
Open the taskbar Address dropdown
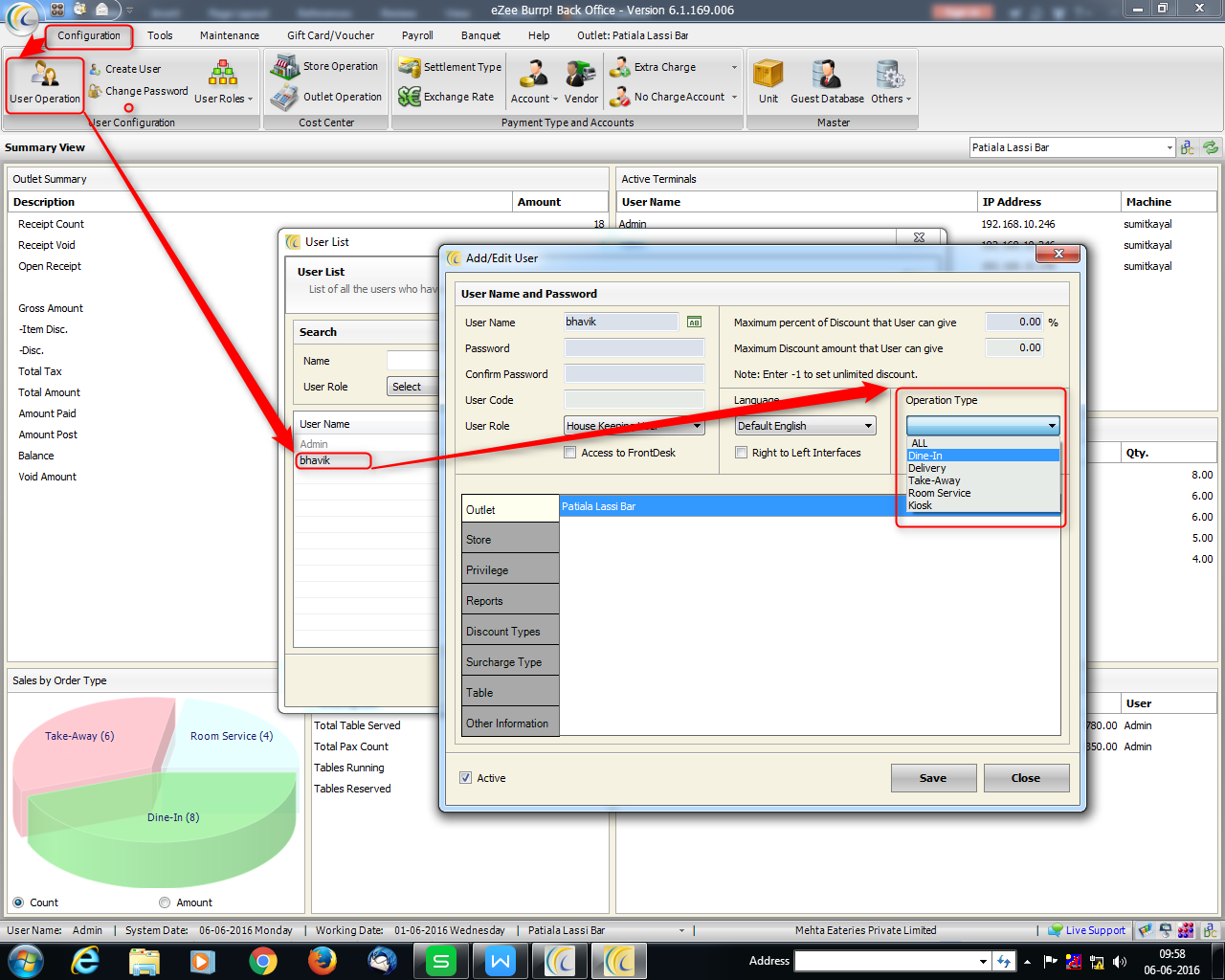(x=983, y=961)
